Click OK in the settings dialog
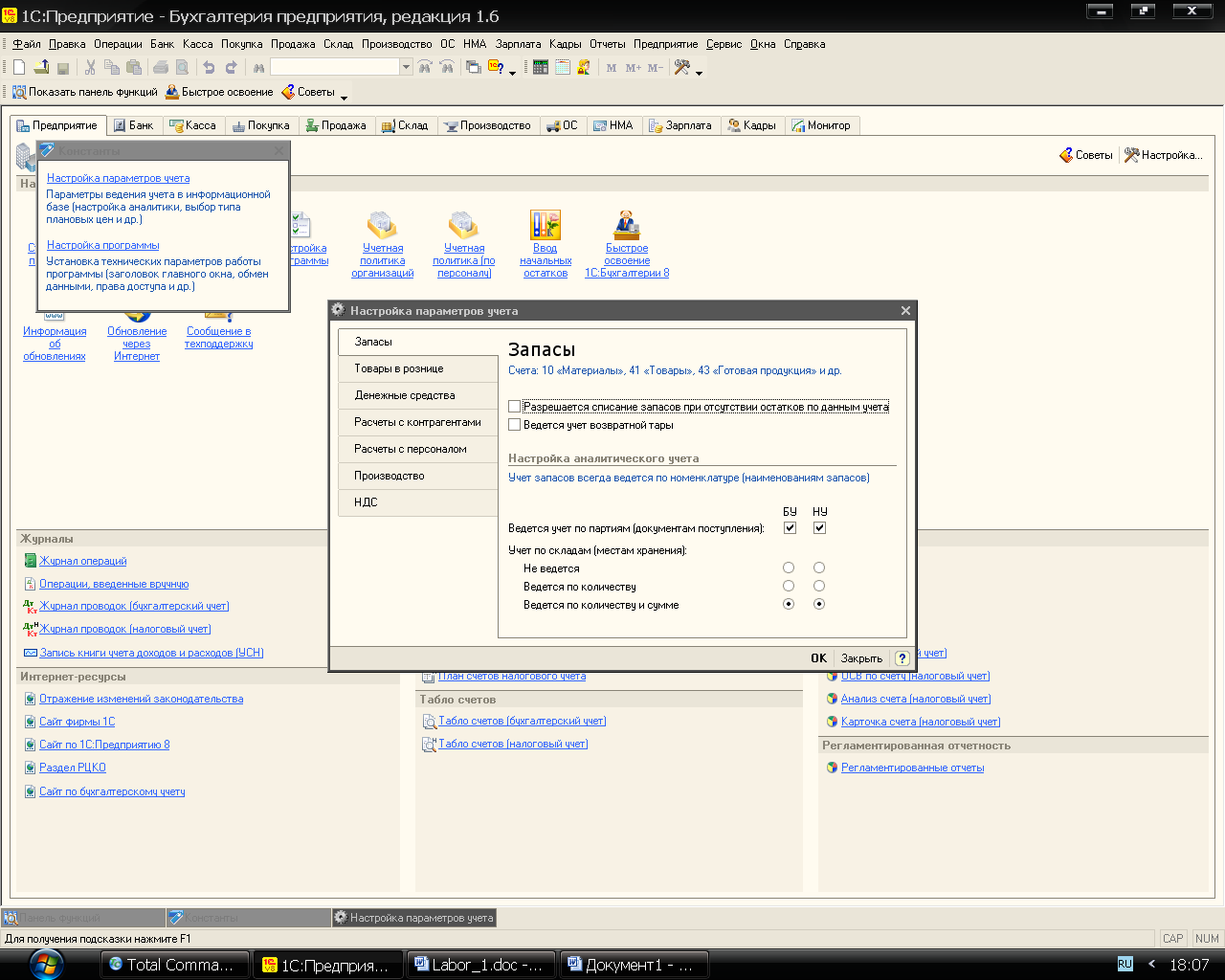The width and height of the screenshot is (1225, 980). [x=818, y=658]
